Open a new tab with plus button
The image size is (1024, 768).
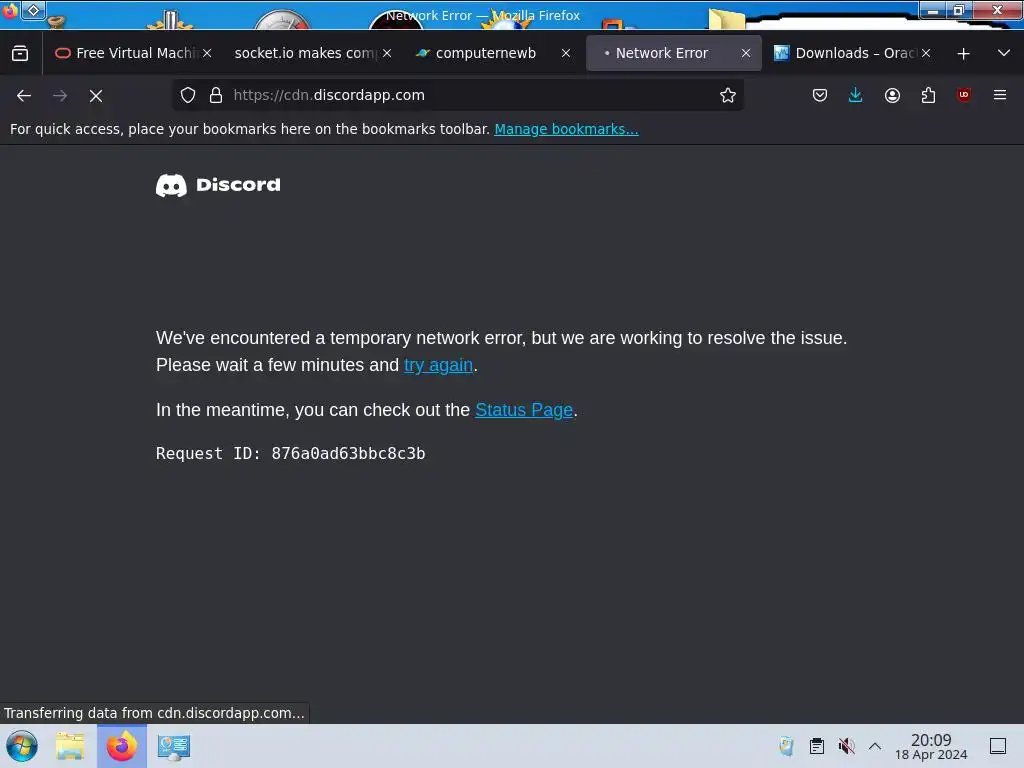(x=963, y=54)
